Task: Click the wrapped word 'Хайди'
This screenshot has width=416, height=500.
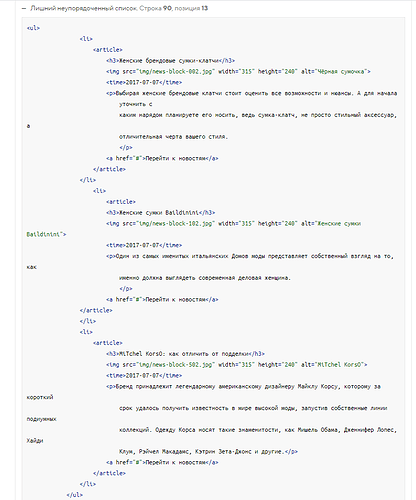Action: point(35,440)
